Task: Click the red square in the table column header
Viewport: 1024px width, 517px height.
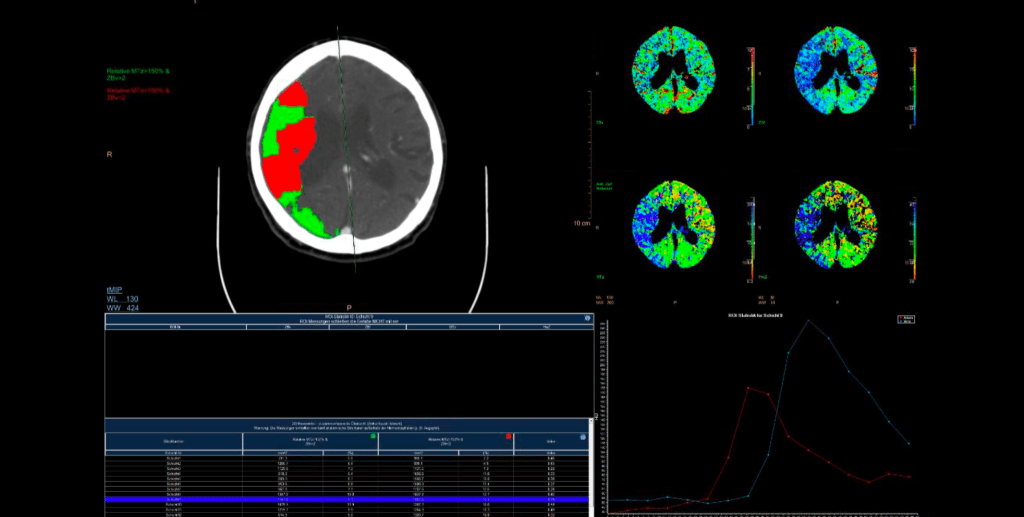Action: coord(508,436)
